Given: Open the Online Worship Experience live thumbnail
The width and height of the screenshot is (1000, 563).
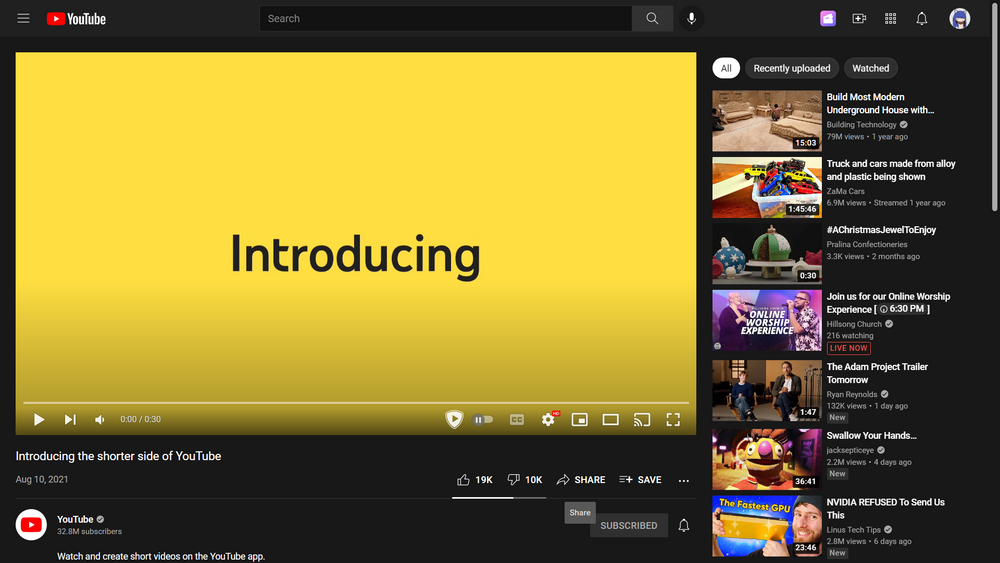Looking at the screenshot, I should coord(767,320).
